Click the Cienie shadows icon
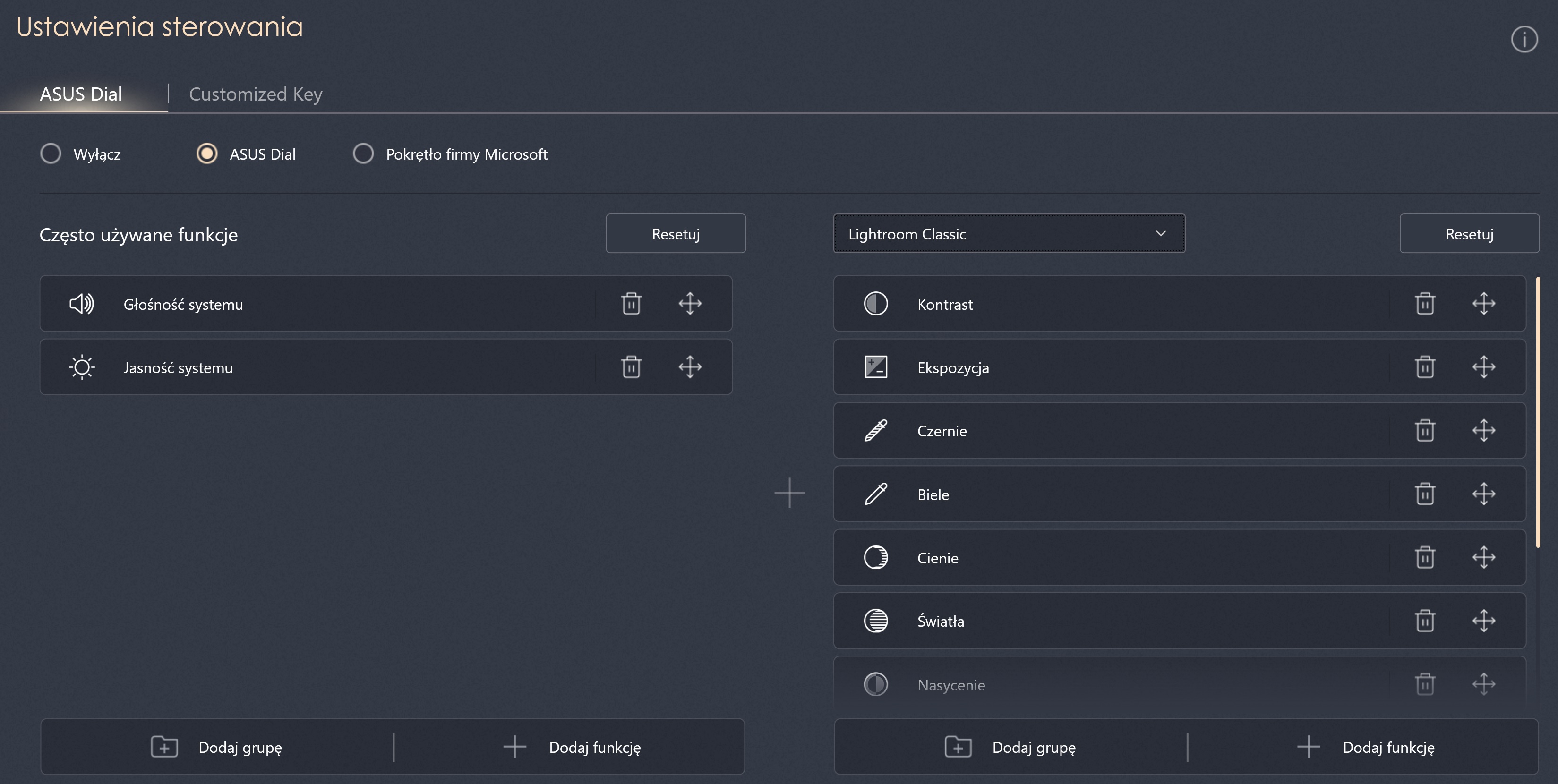Image resolution: width=1558 pixels, height=784 pixels. tap(875, 557)
